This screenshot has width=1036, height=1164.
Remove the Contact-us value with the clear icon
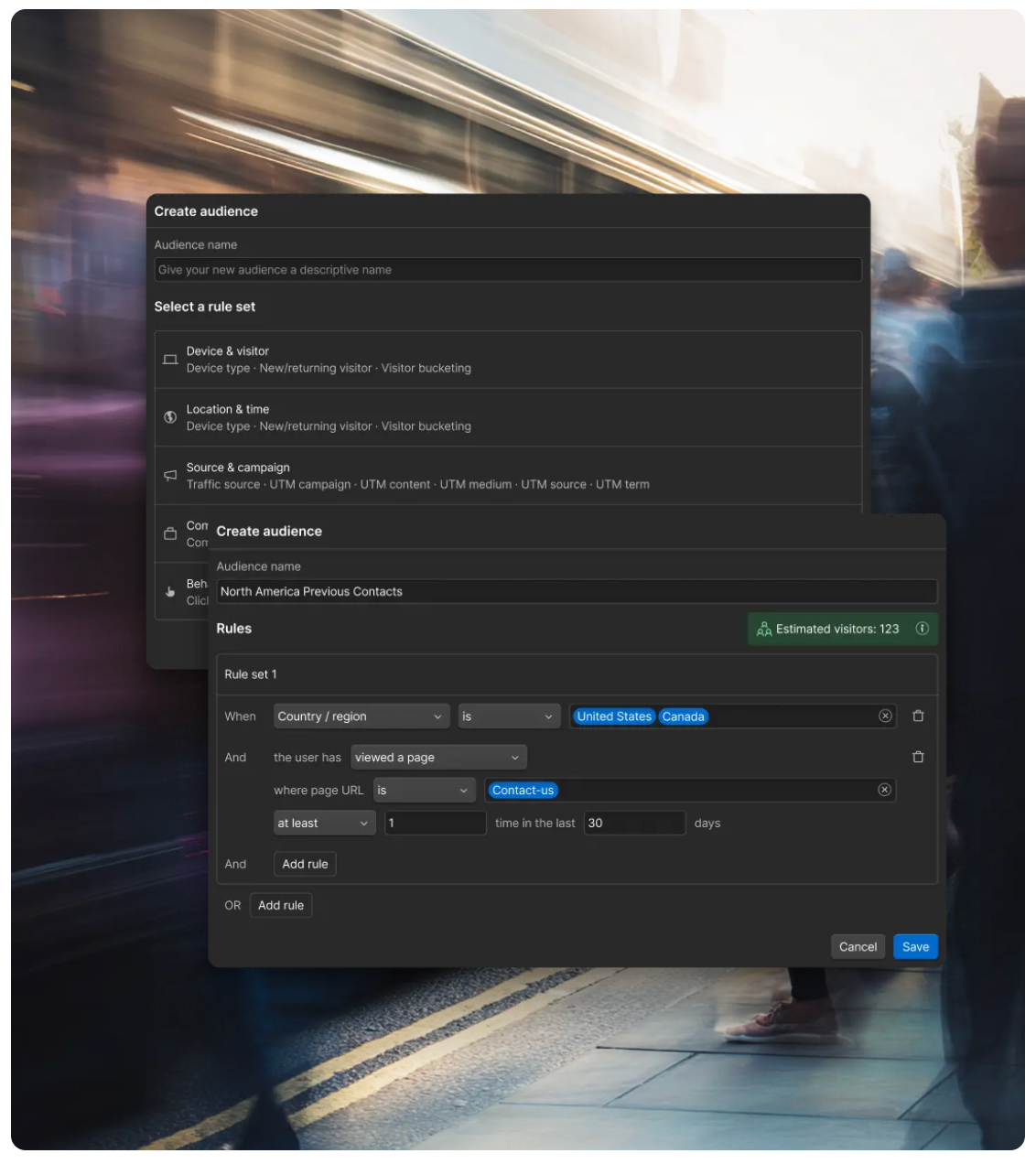884,790
